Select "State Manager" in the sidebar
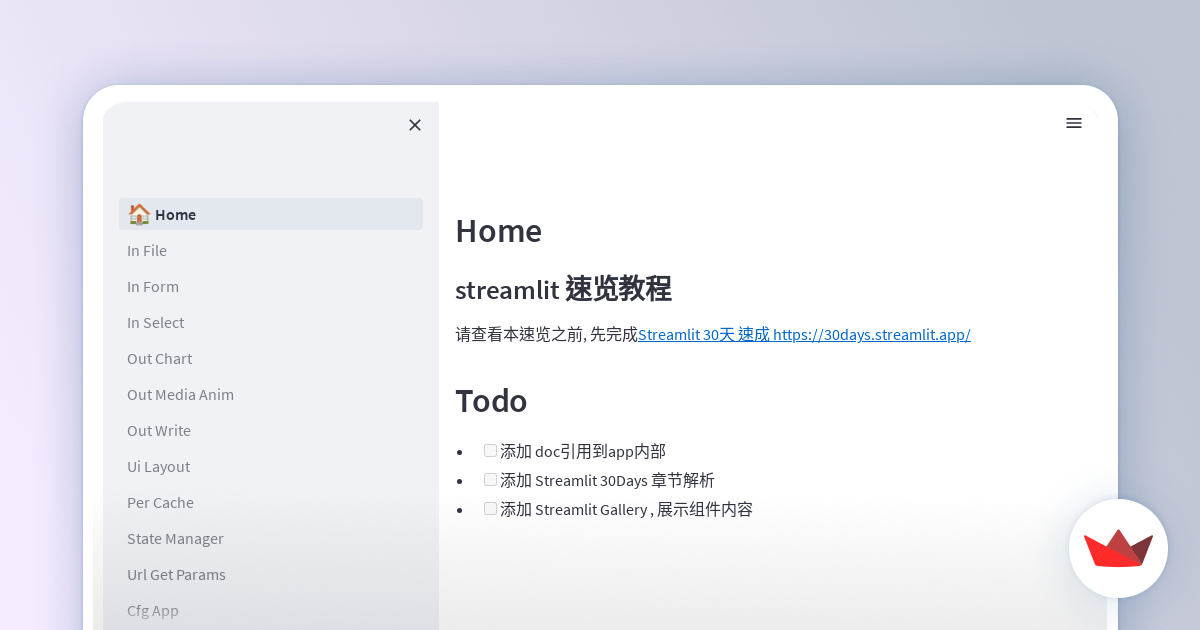The image size is (1200, 630). [x=175, y=538]
